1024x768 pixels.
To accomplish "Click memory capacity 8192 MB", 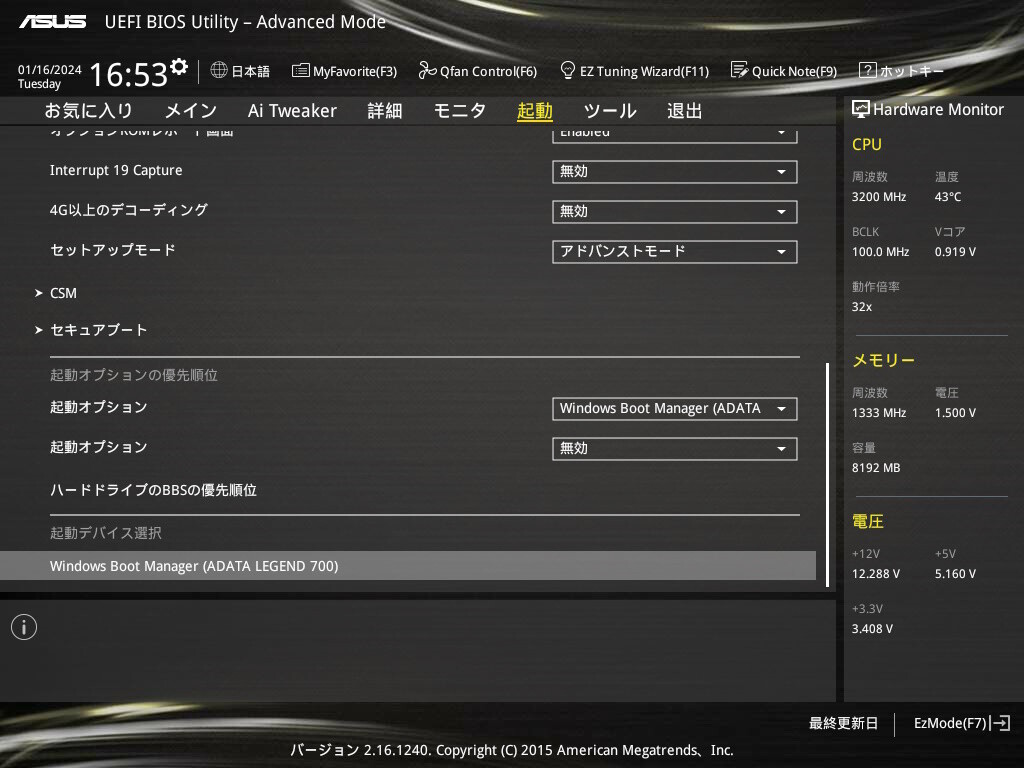I will [876, 468].
